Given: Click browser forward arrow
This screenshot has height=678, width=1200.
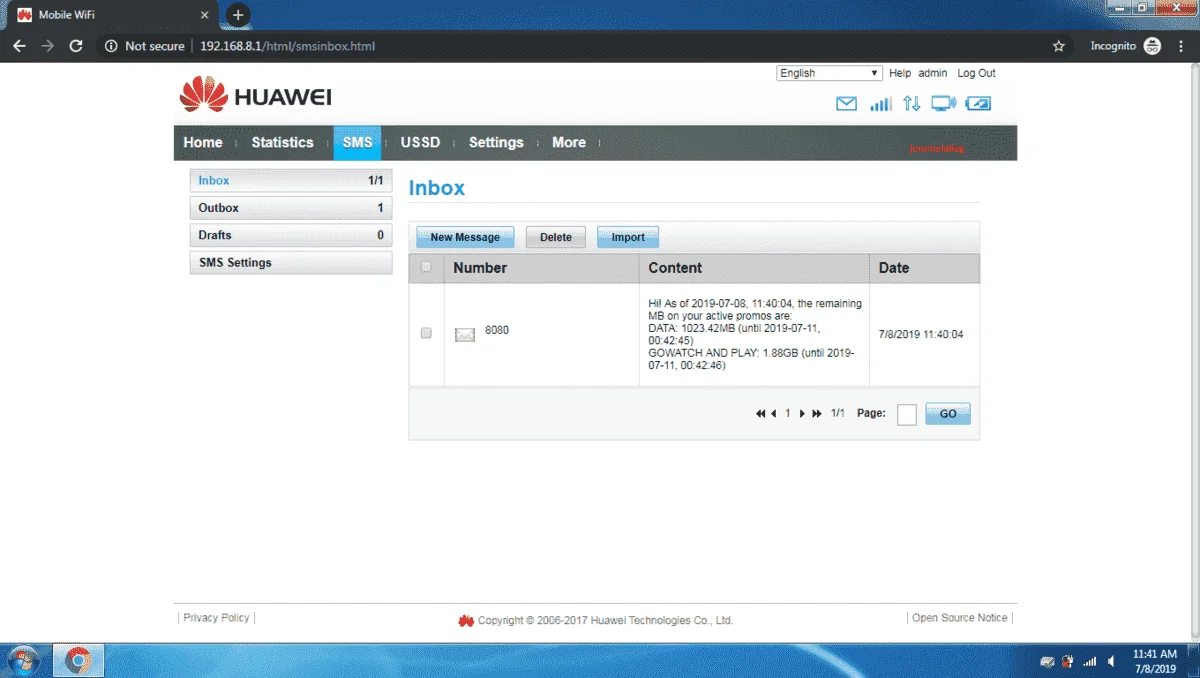Looking at the screenshot, I should point(47,46).
